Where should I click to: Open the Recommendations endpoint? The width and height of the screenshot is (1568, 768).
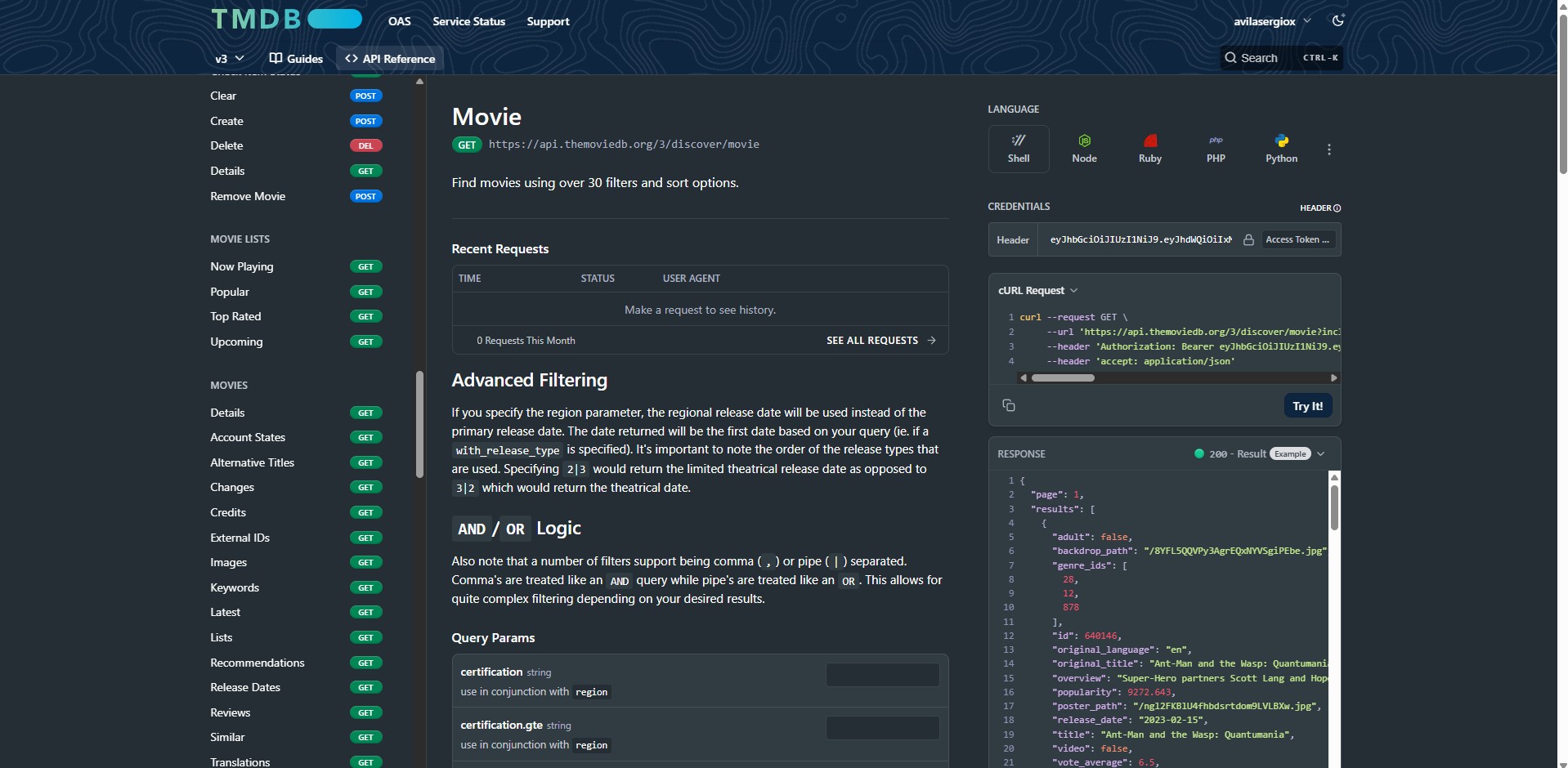(296, 663)
